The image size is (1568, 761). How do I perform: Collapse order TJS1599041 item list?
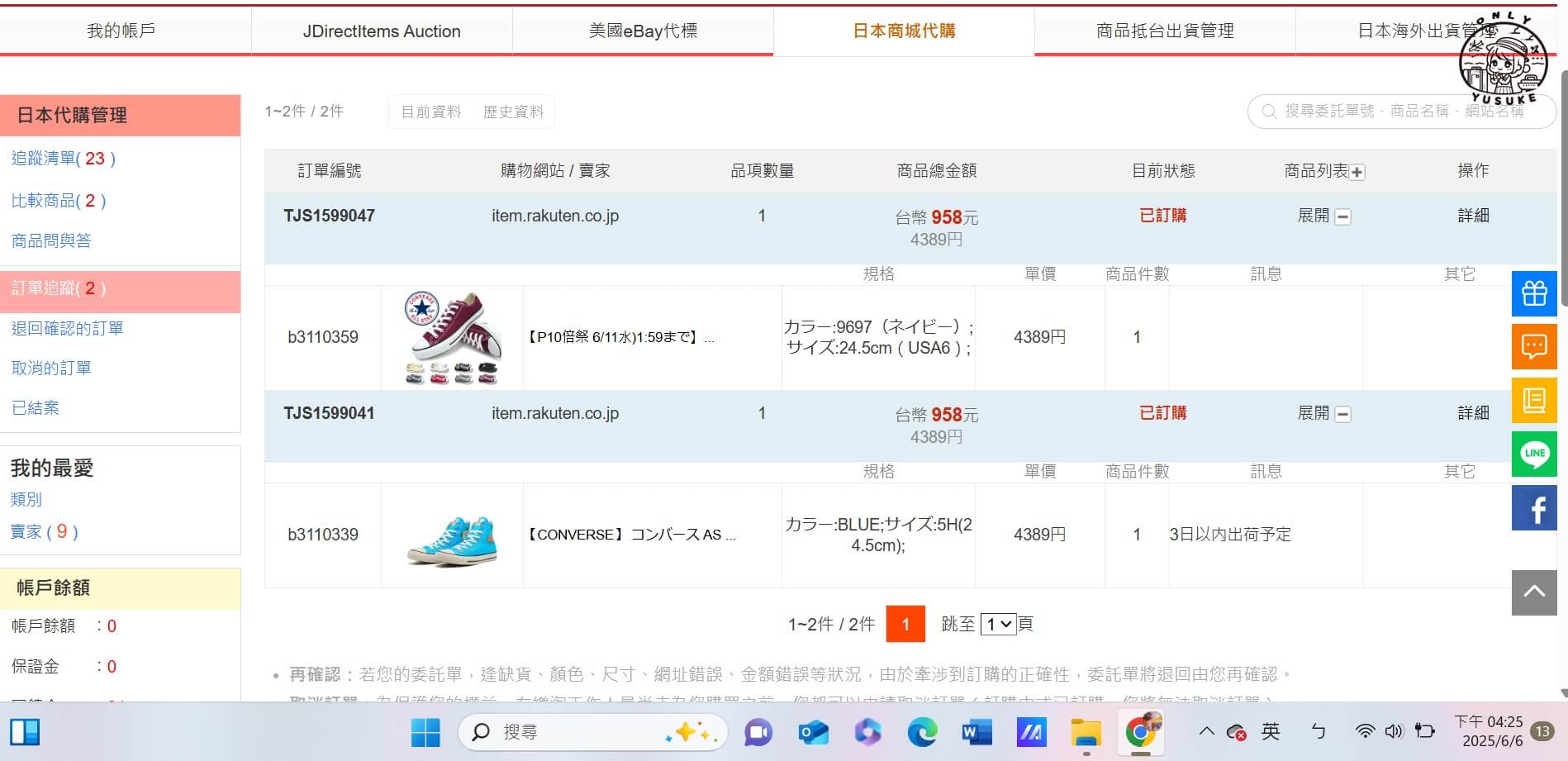1343,413
